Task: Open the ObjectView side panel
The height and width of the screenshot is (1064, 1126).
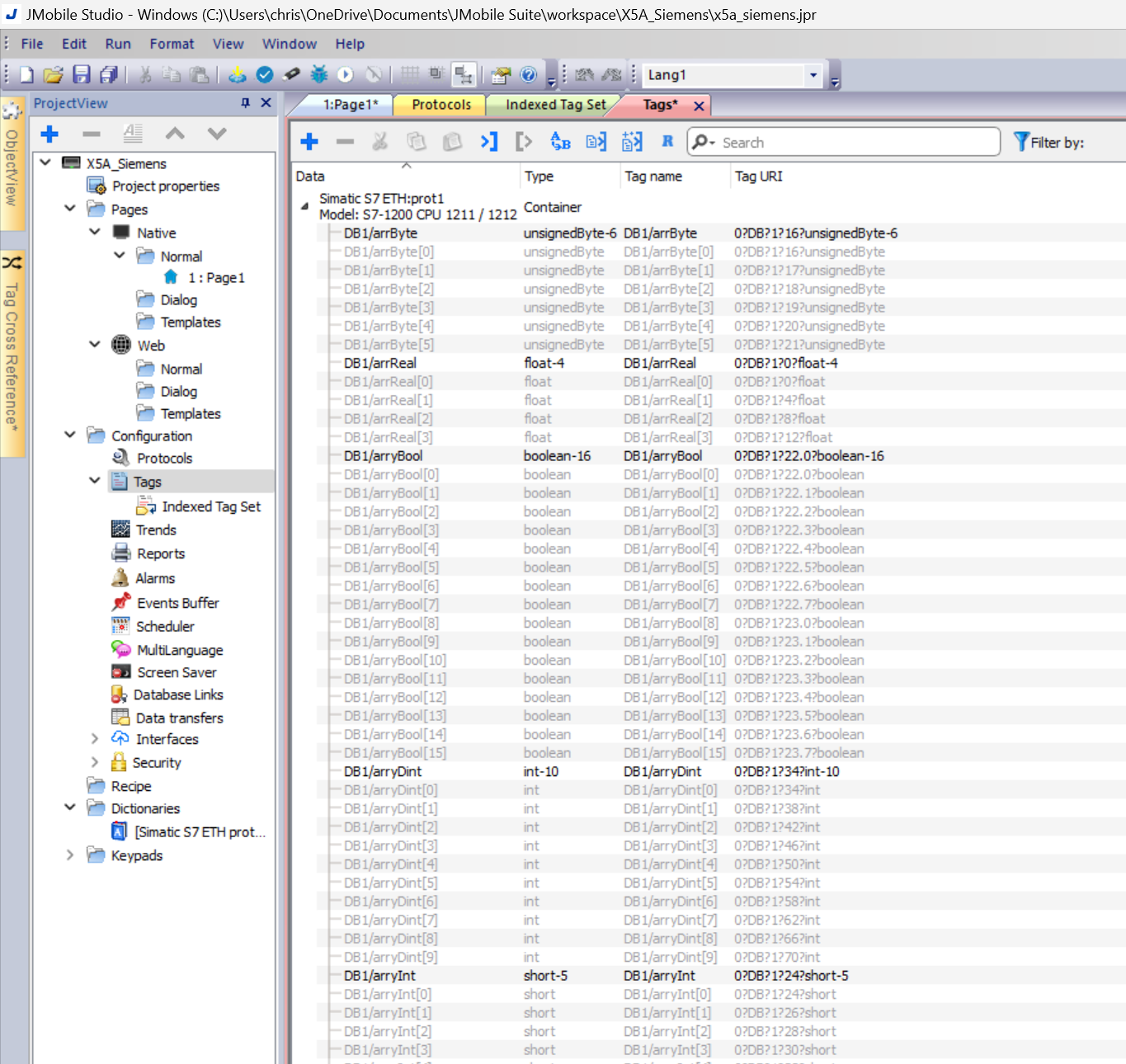Action: click(x=12, y=163)
